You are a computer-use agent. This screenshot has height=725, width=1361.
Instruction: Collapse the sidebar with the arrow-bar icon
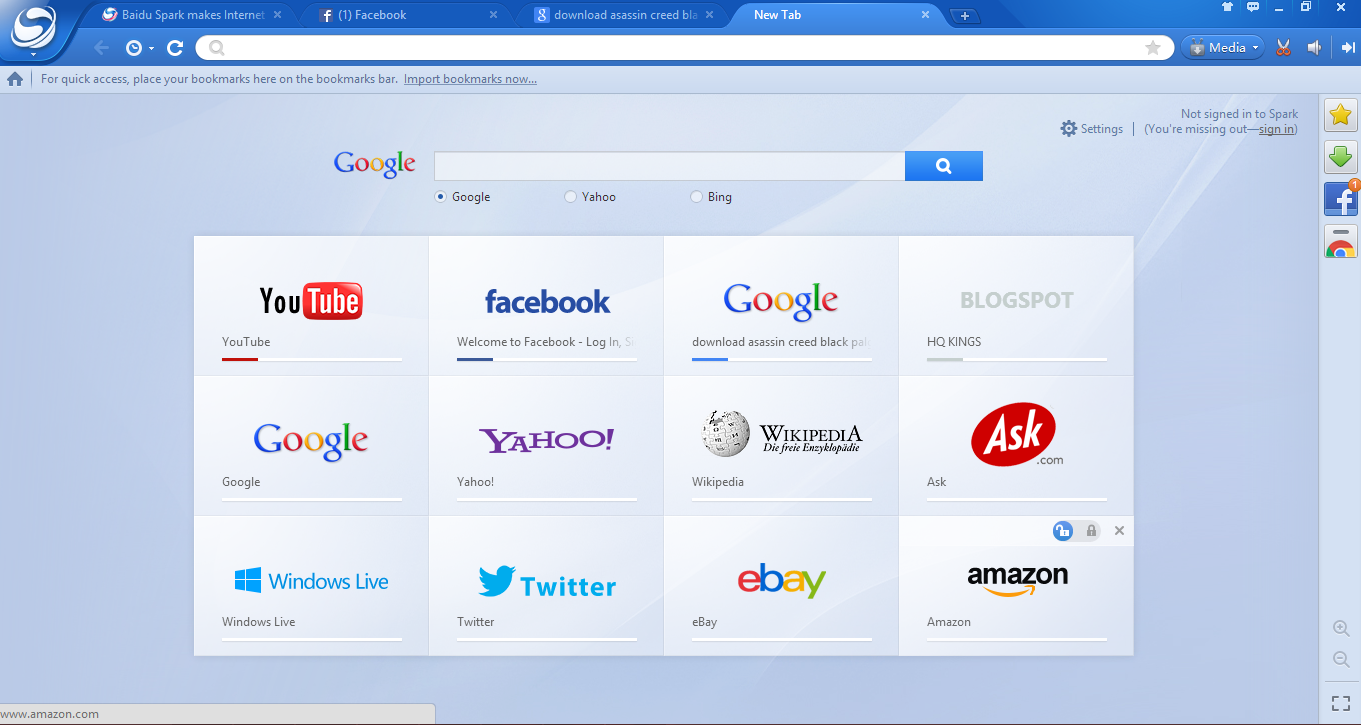coord(1347,47)
